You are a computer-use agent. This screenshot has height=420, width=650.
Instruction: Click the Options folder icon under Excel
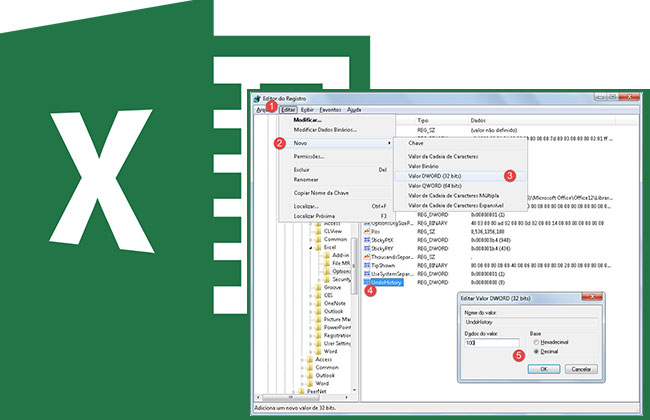point(327,271)
